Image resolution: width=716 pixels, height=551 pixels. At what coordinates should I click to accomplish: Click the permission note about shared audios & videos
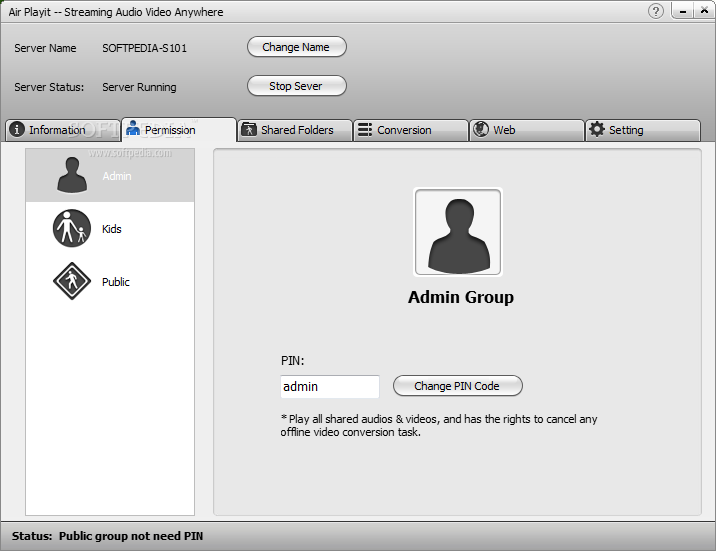[x=439, y=425]
